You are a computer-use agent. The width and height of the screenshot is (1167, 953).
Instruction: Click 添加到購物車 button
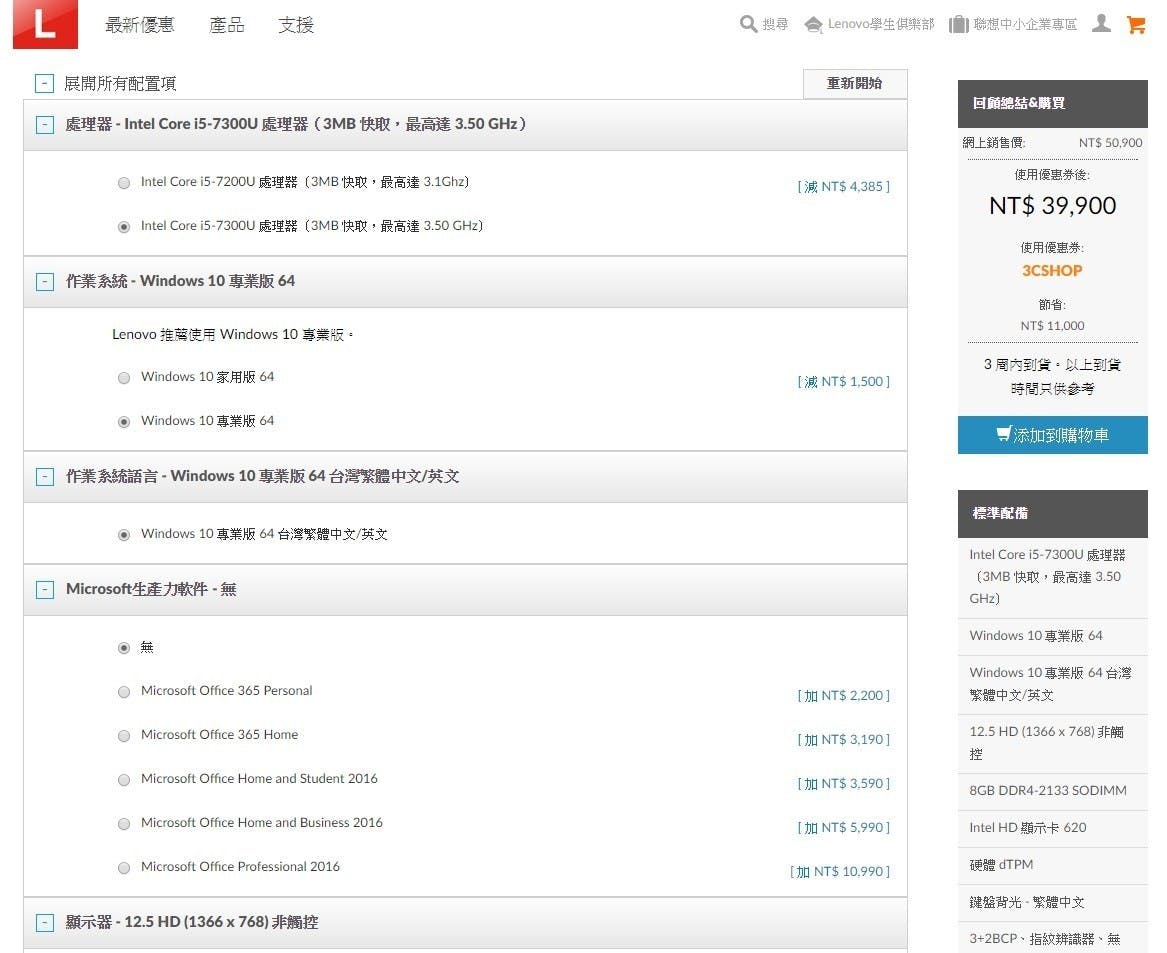click(1052, 435)
